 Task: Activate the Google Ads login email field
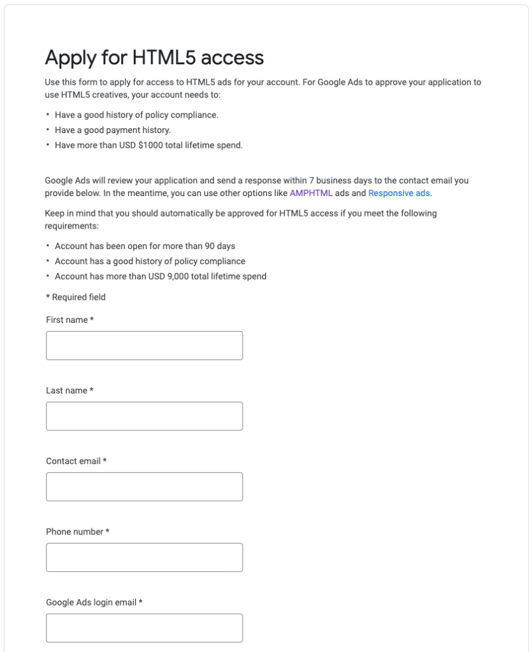point(144,628)
